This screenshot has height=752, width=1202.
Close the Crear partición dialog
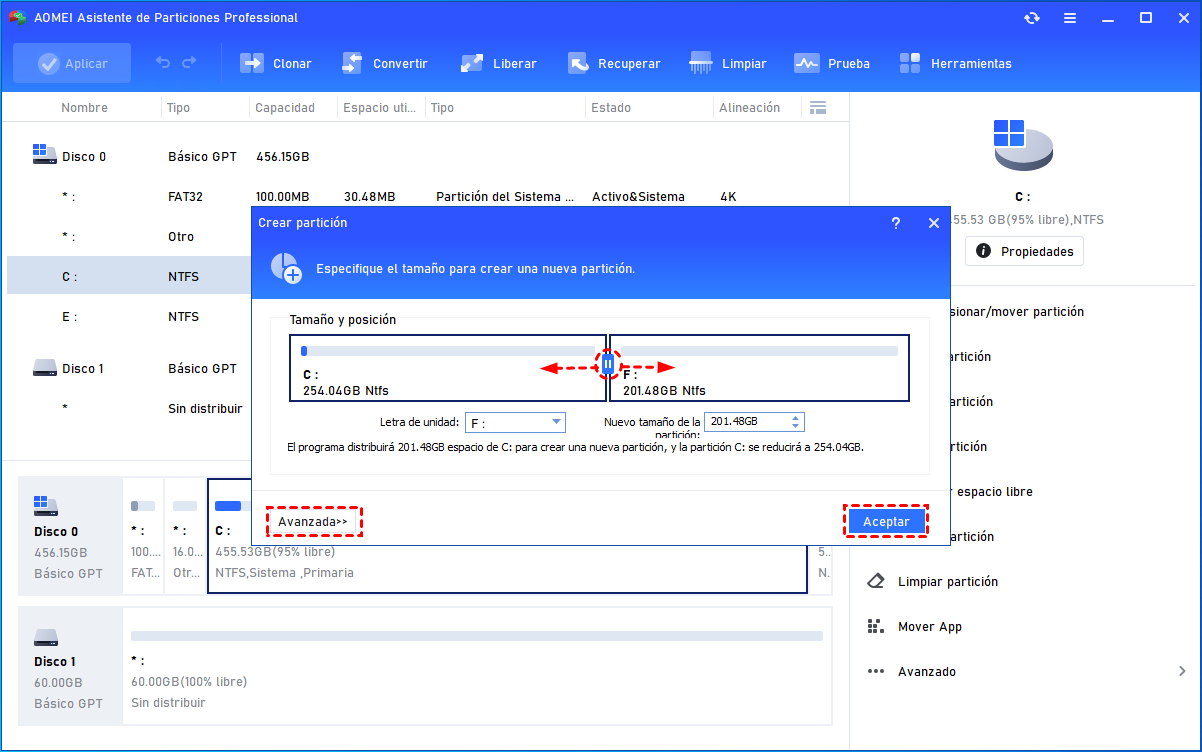[x=934, y=223]
